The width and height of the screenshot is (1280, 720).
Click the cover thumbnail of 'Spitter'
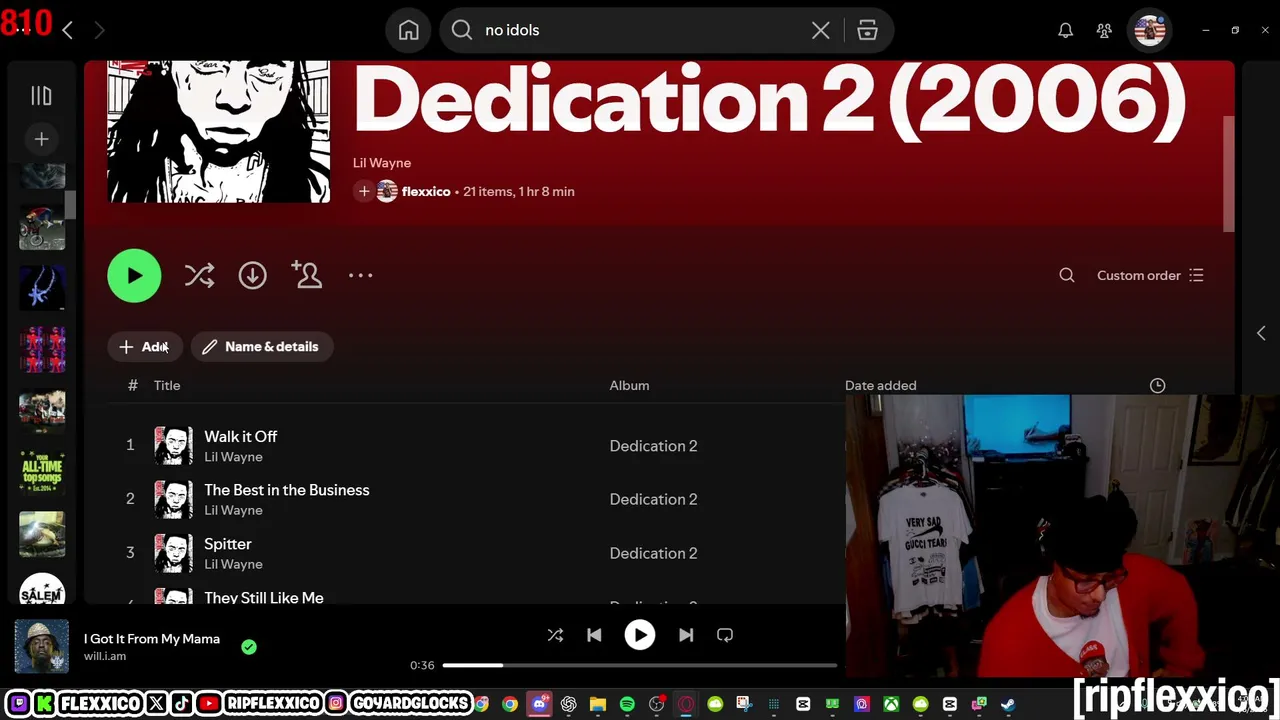coord(173,553)
